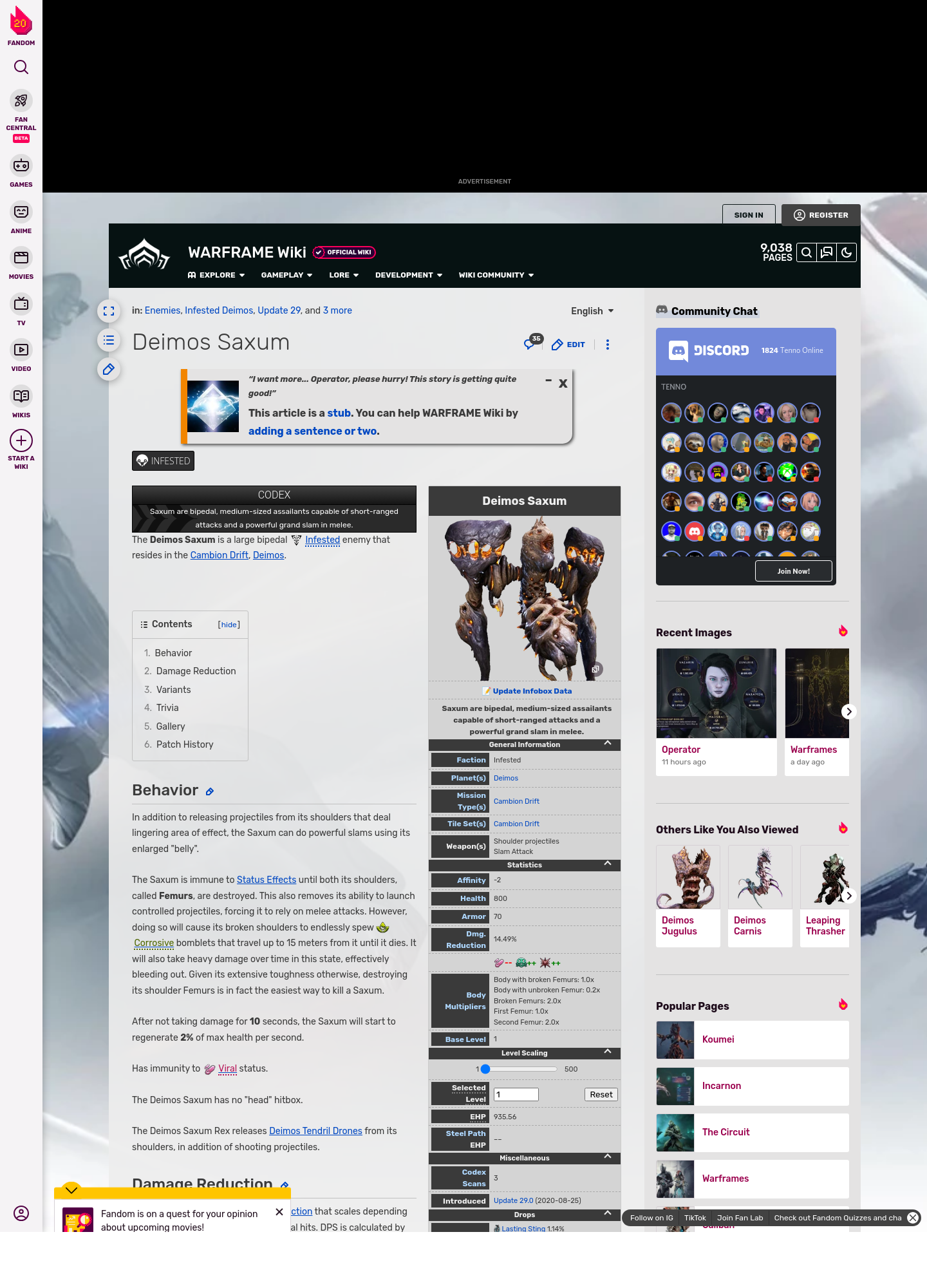Open the English language dropdown

click(592, 311)
